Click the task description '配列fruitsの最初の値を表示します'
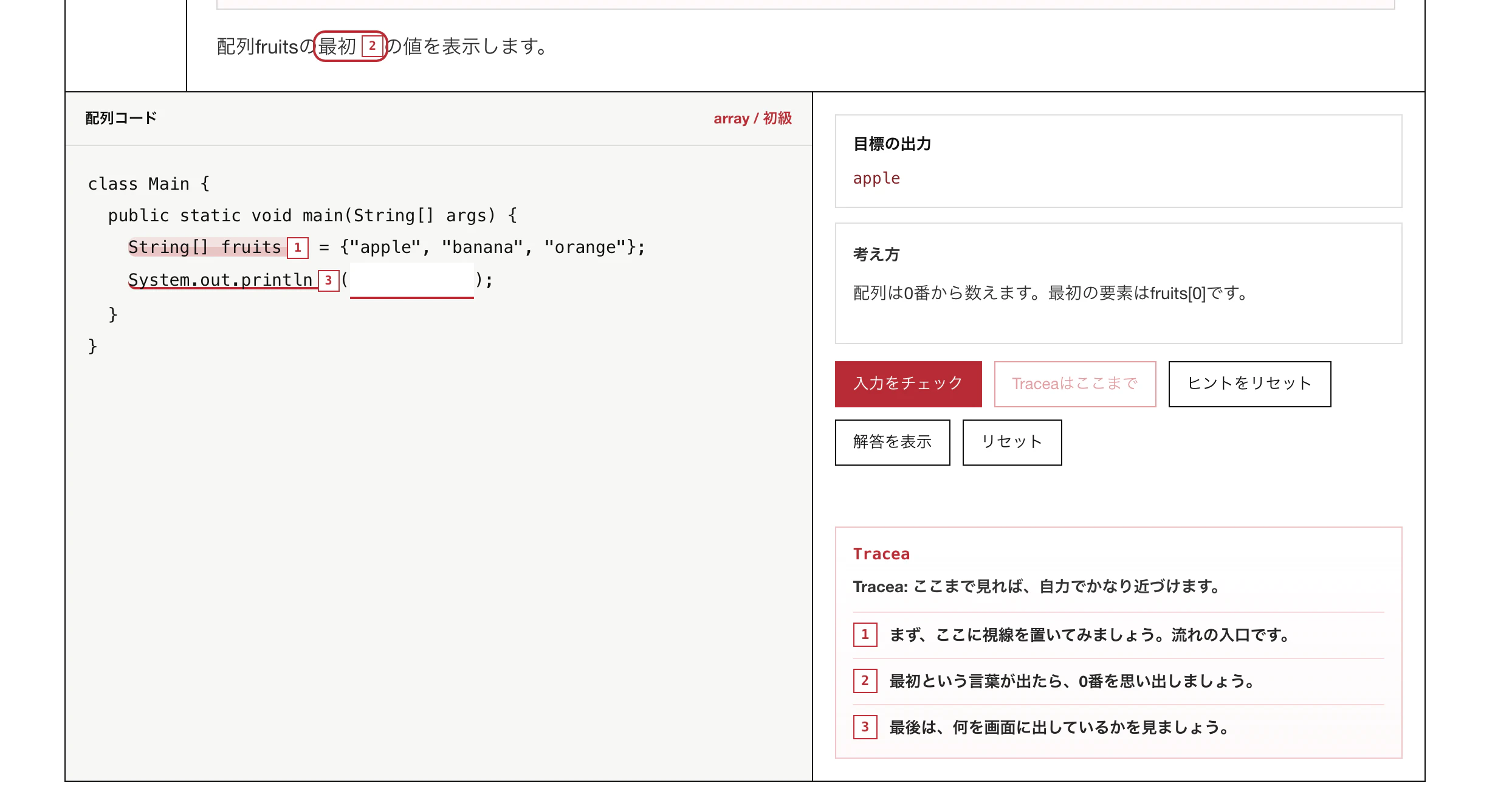 tap(382, 46)
